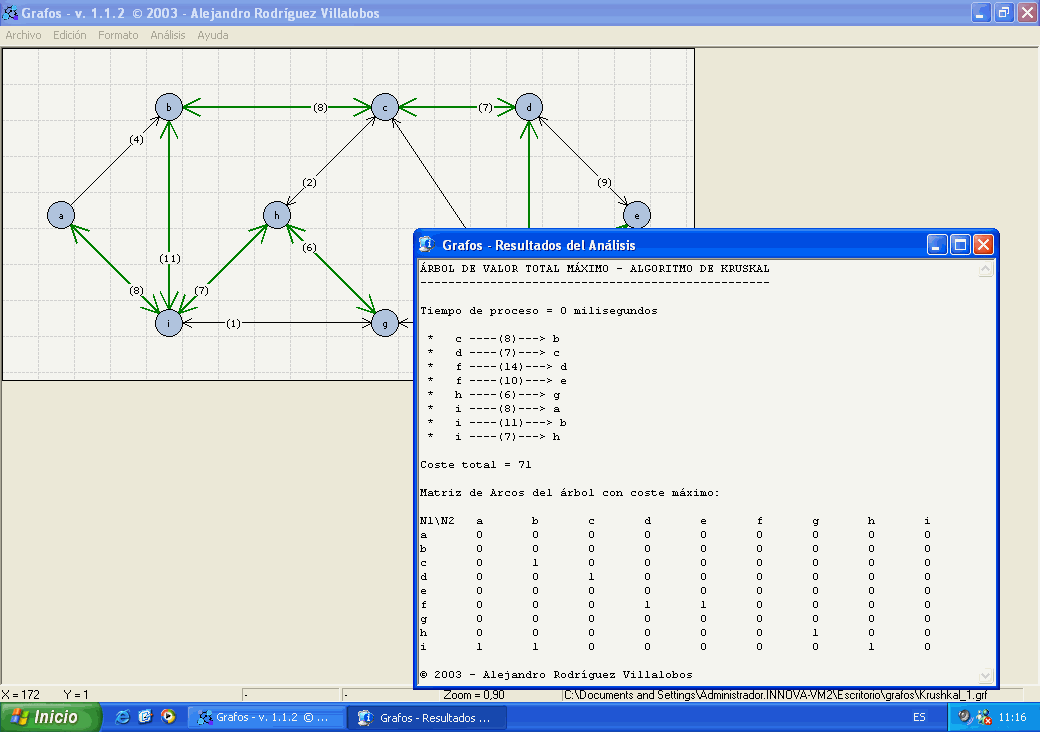The image size is (1040, 732).
Task: Select node g in the graph
Action: (385, 323)
